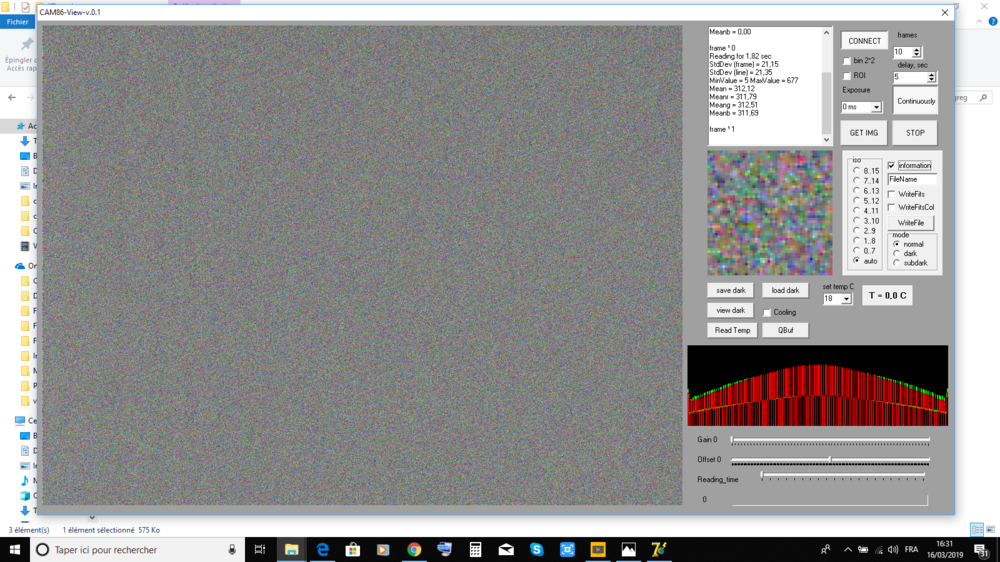Image resolution: width=1000 pixels, height=562 pixels.
Task: Click the frames spinner arrows
Action: click(916, 52)
